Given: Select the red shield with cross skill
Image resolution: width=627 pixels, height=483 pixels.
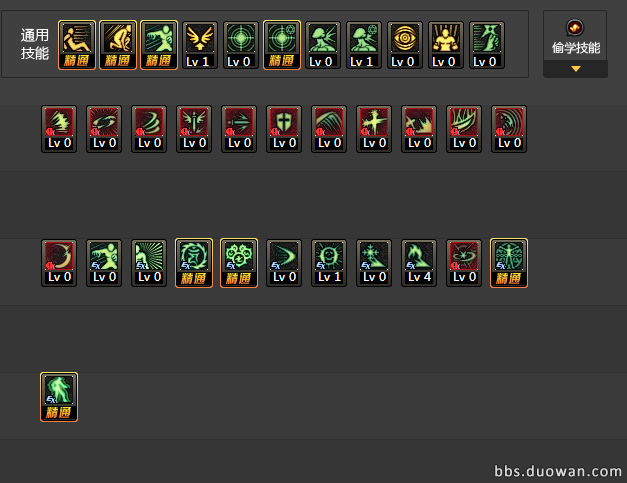Looking at the screenshot, I should [x=284, y=129].
